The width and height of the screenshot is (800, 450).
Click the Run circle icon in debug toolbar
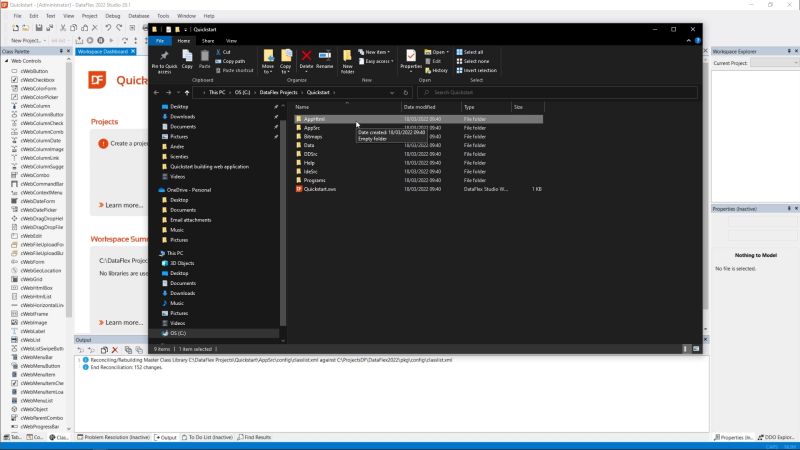point(90,40)
